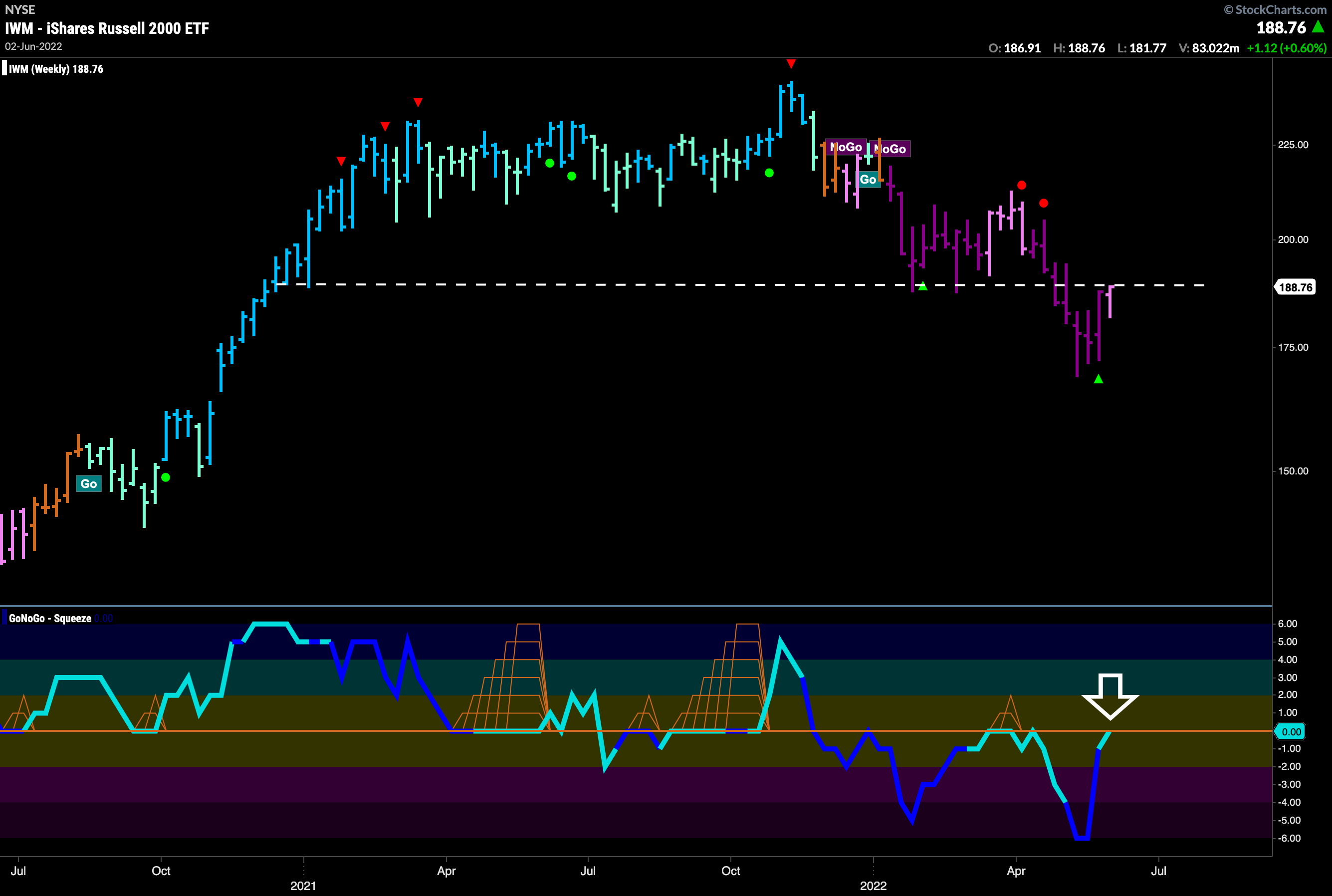
Task: Click the first Jul label on time axis
Action: (x=18, y=871)
